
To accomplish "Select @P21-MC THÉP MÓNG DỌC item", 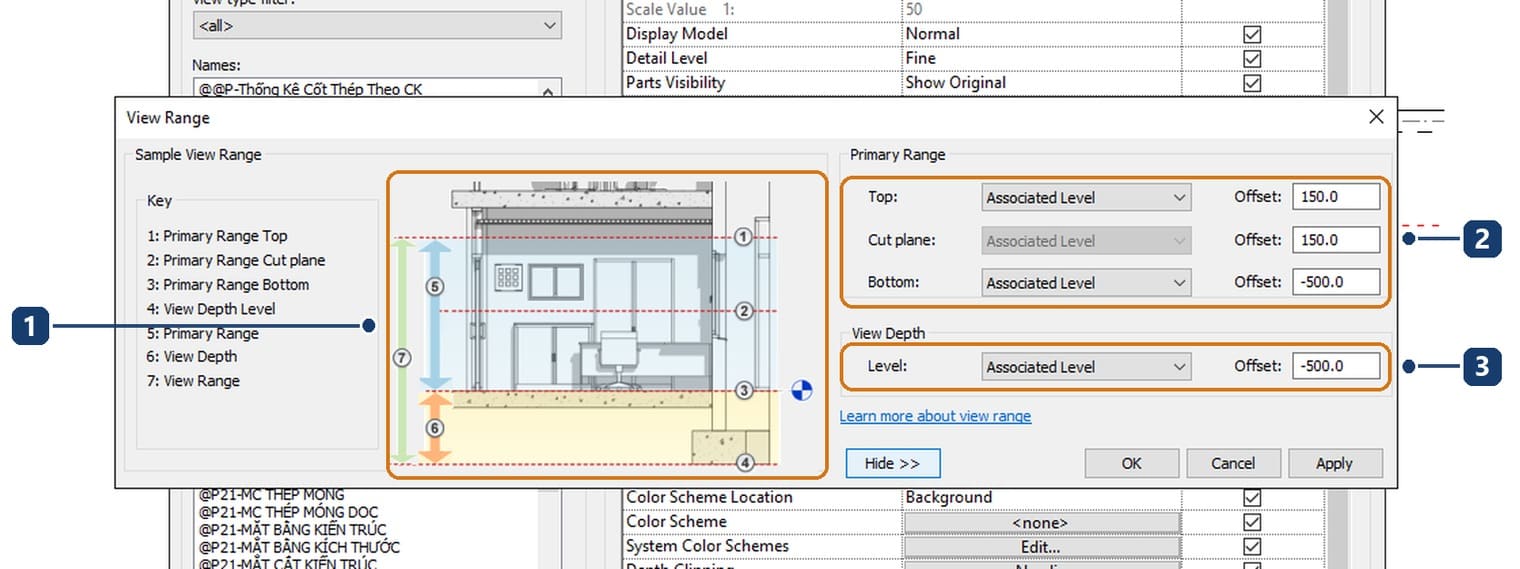I will point(288,512).
